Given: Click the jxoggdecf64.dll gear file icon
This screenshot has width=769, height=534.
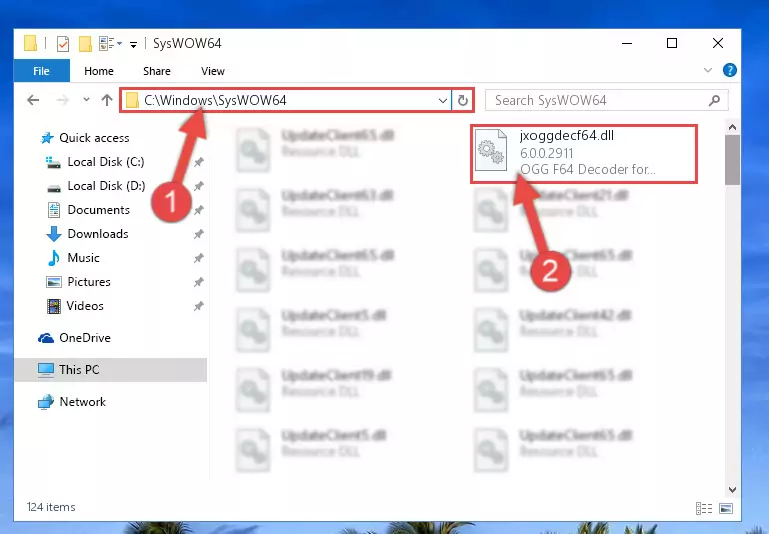Looking at the screenshot, I should [x=491, y=150].
